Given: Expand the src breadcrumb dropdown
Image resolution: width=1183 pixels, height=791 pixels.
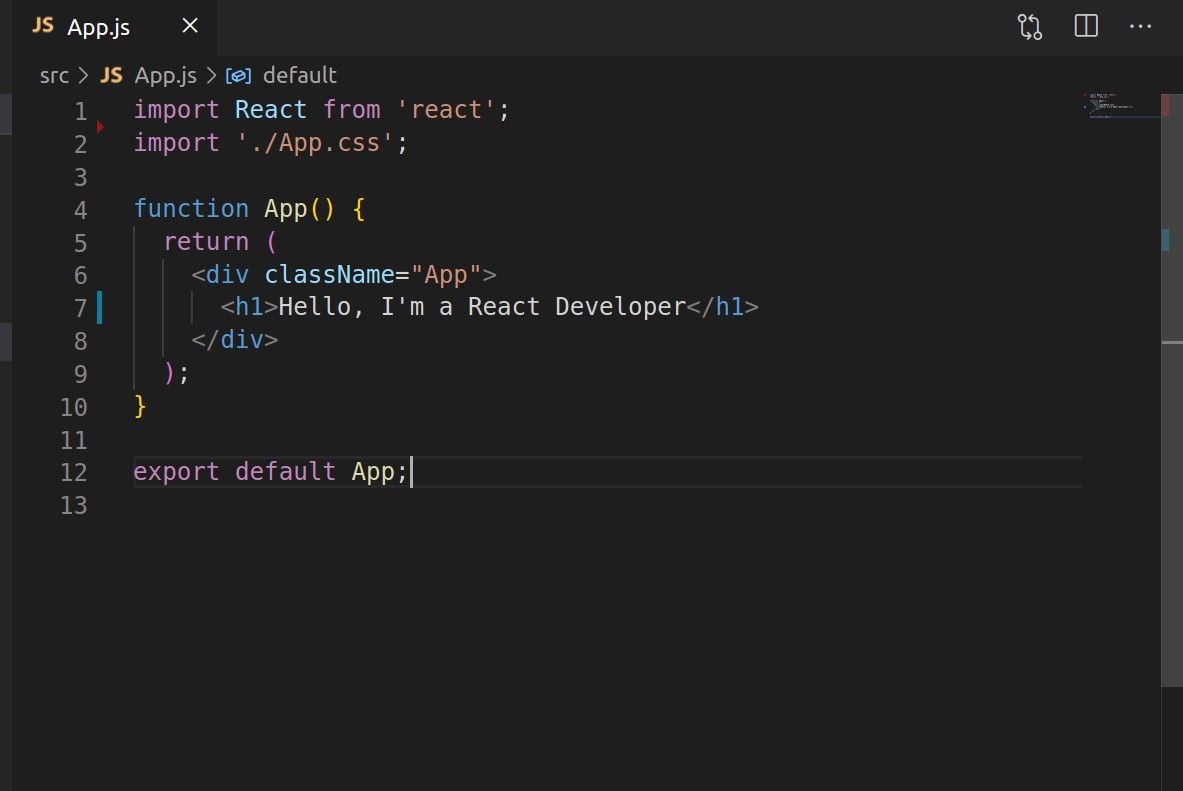Looking at the screenshot, I should click(x=54, y=74).
